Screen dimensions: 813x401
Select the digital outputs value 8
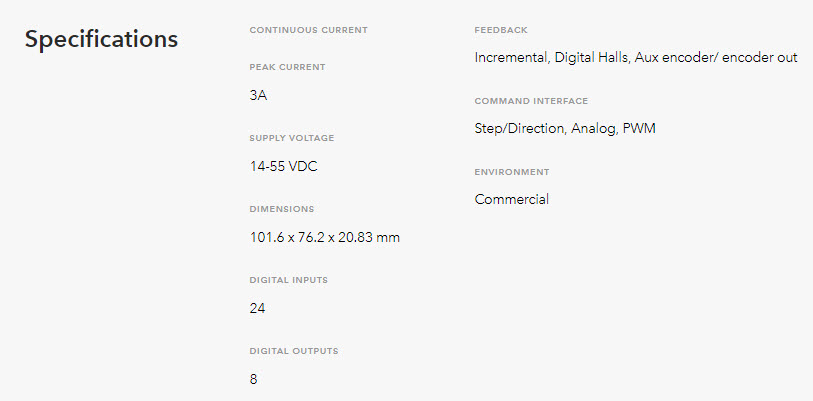(253, 380)
